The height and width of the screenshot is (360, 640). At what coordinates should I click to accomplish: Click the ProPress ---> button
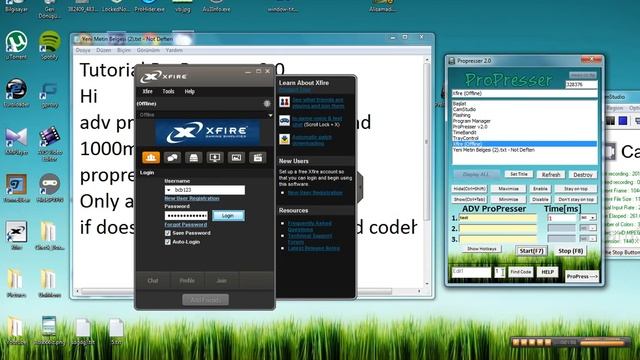coord(582,276)
